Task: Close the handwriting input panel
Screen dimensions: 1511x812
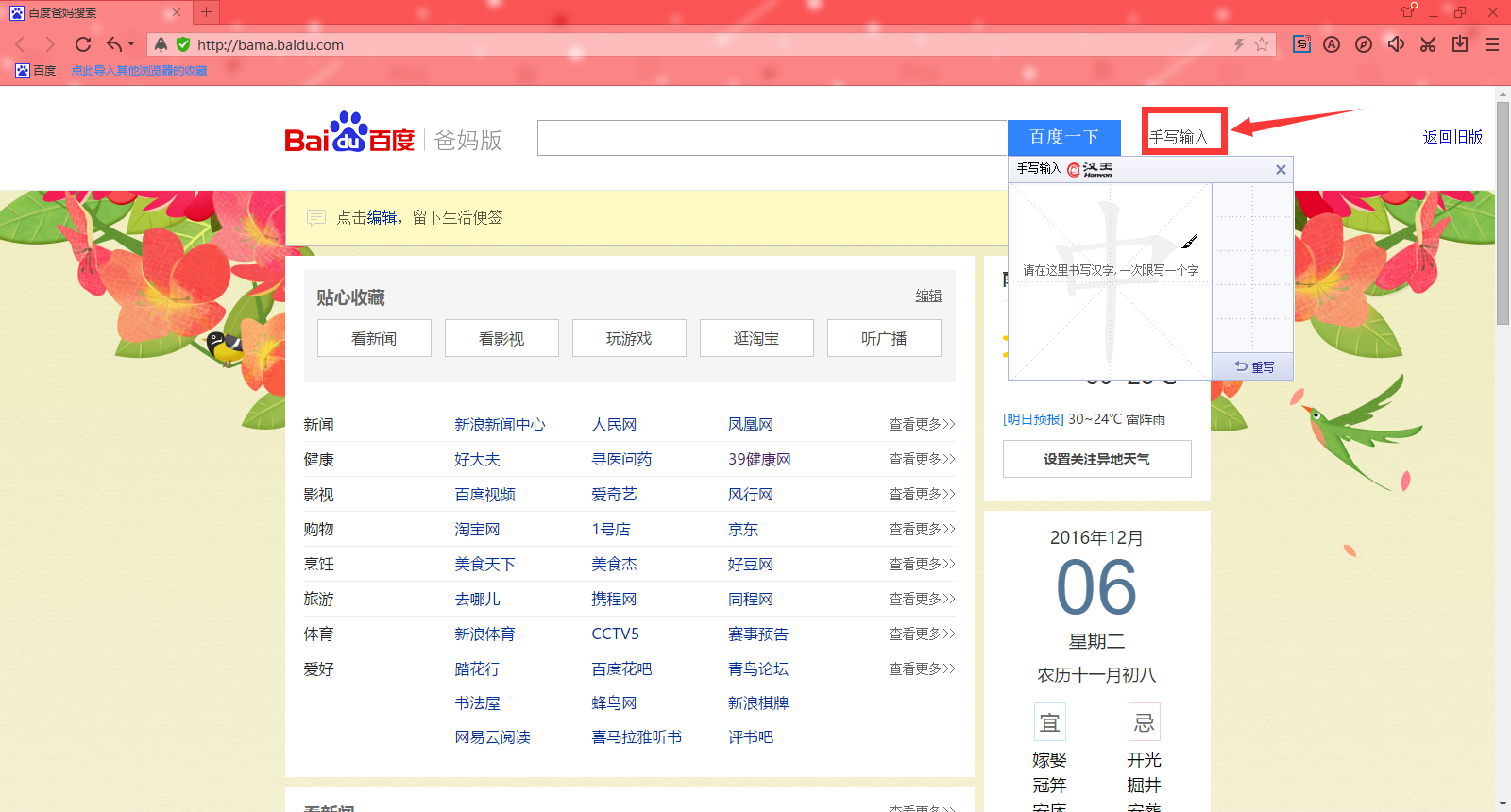Action: coord(1281,170)
